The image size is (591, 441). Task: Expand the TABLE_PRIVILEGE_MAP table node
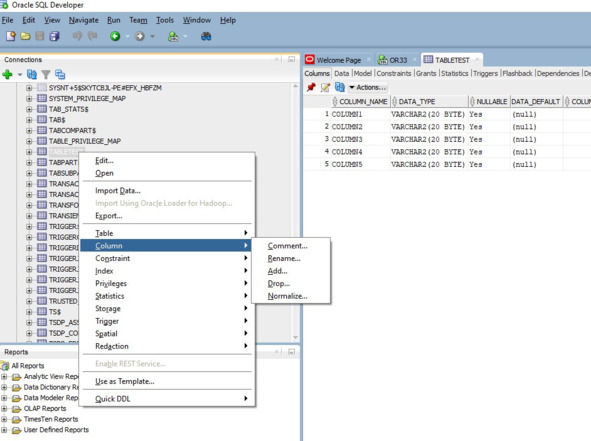[x=29, y=141]
